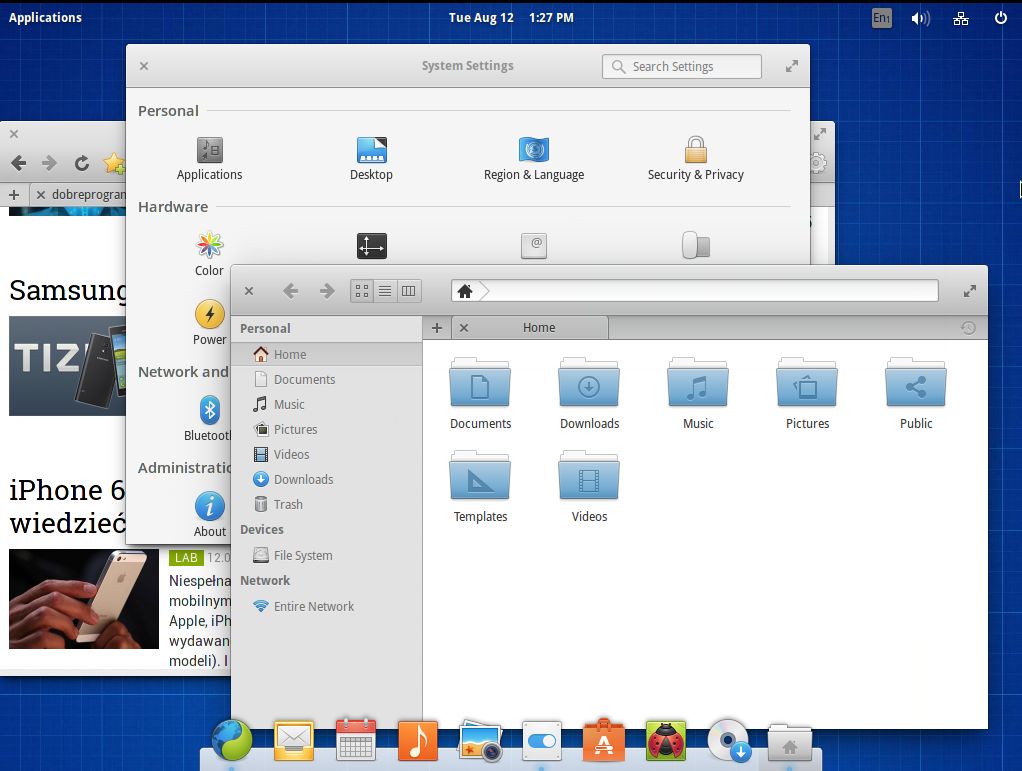Click the volume icon in top panel
Screen dimensions: 1022x771
pyautogui.click(x=920, y=18)
